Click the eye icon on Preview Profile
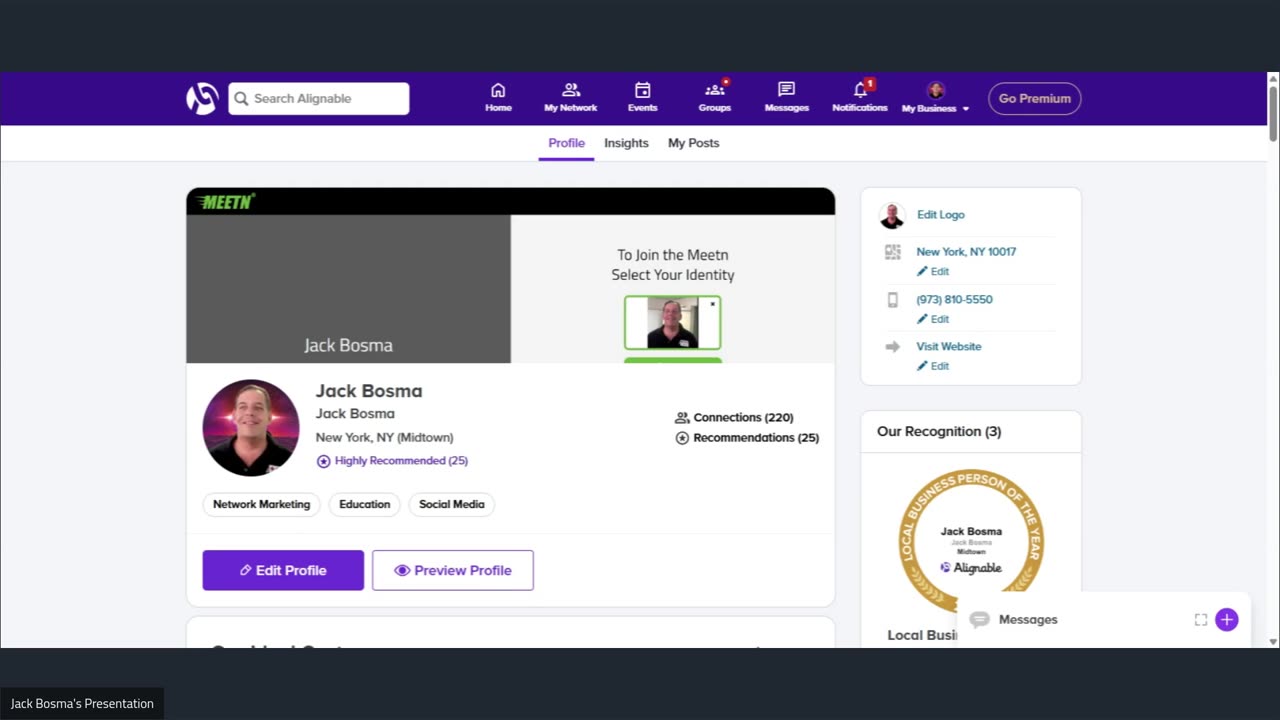This screenshot has height=720, width=1280. (x=402, y=570)
